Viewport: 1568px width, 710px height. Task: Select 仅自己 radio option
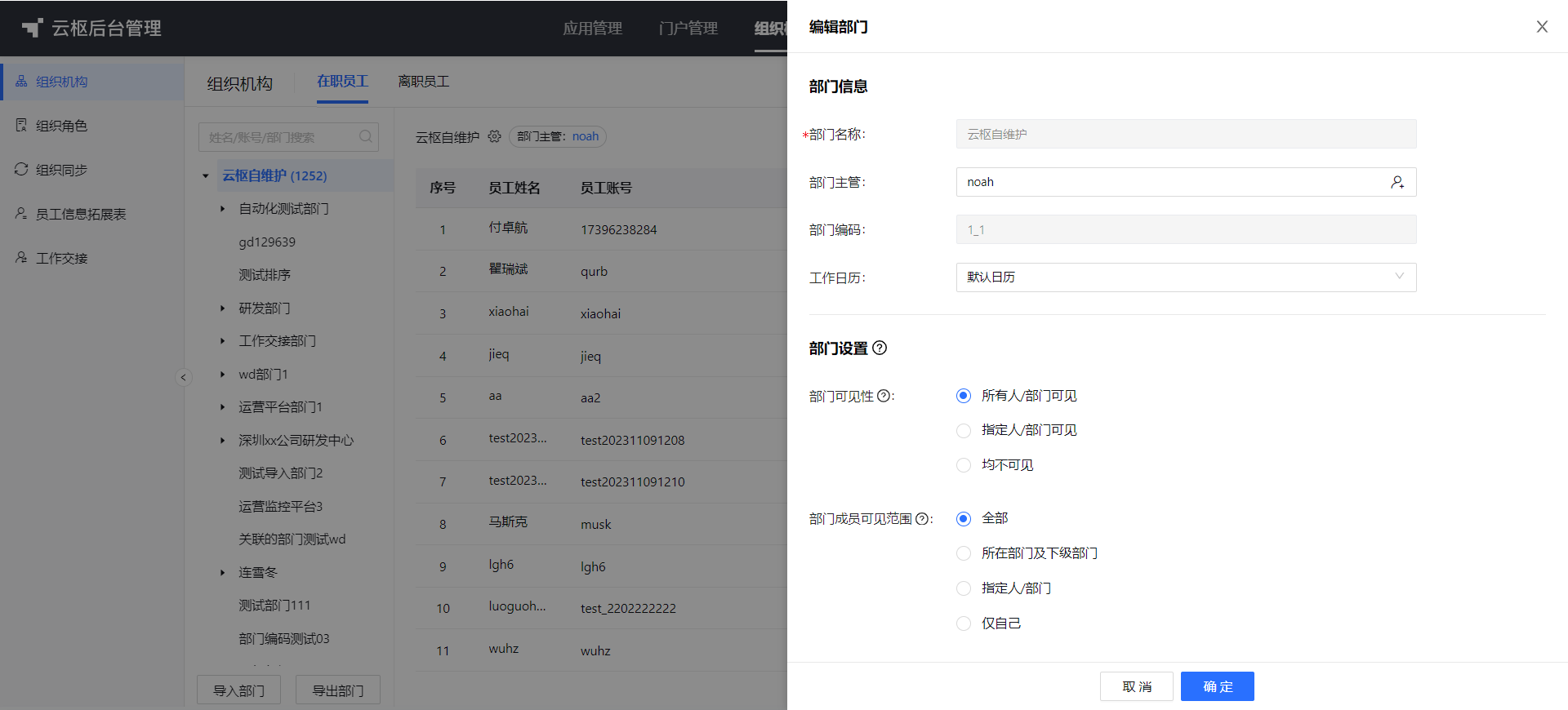[x=964, y=623]
